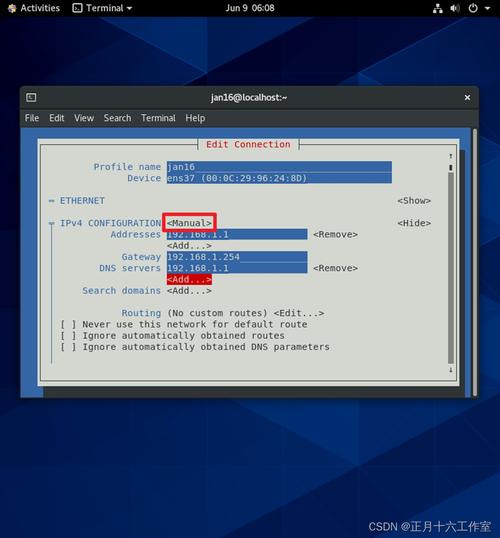The width and height of the screenshot is (500, 538).
Task: Close the terminal window
Action: (467, 98)
